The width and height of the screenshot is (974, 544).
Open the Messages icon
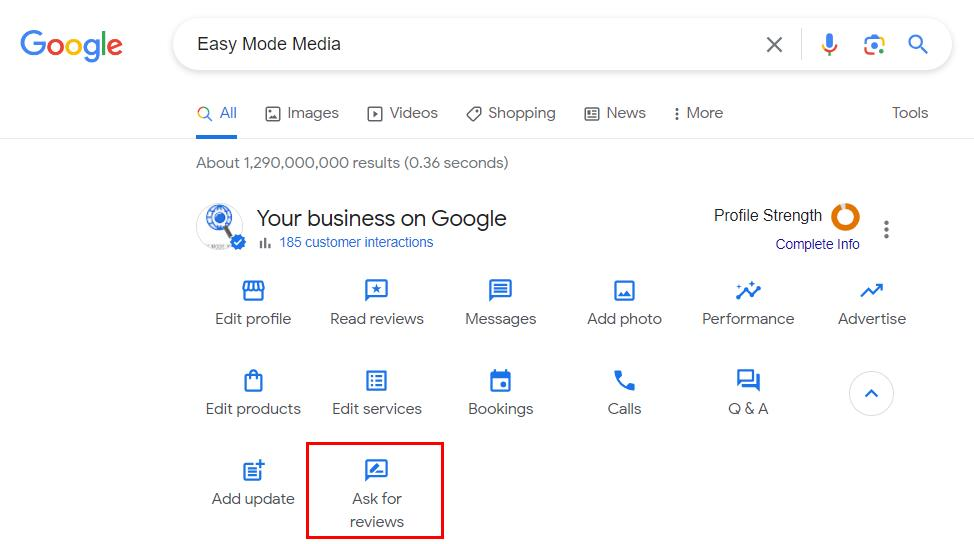tap(500, 290)
